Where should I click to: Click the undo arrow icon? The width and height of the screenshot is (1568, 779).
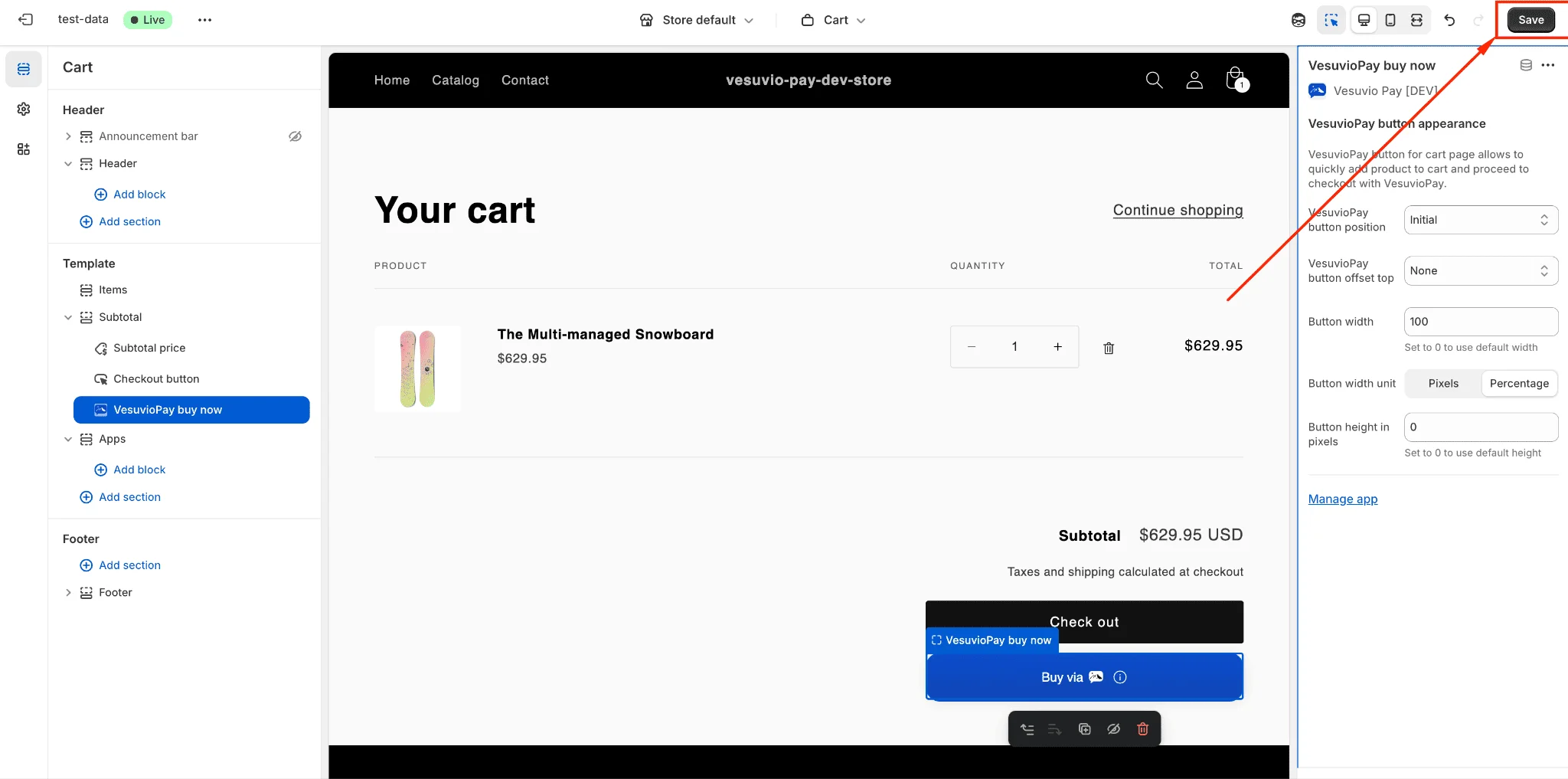[1449, 20]
